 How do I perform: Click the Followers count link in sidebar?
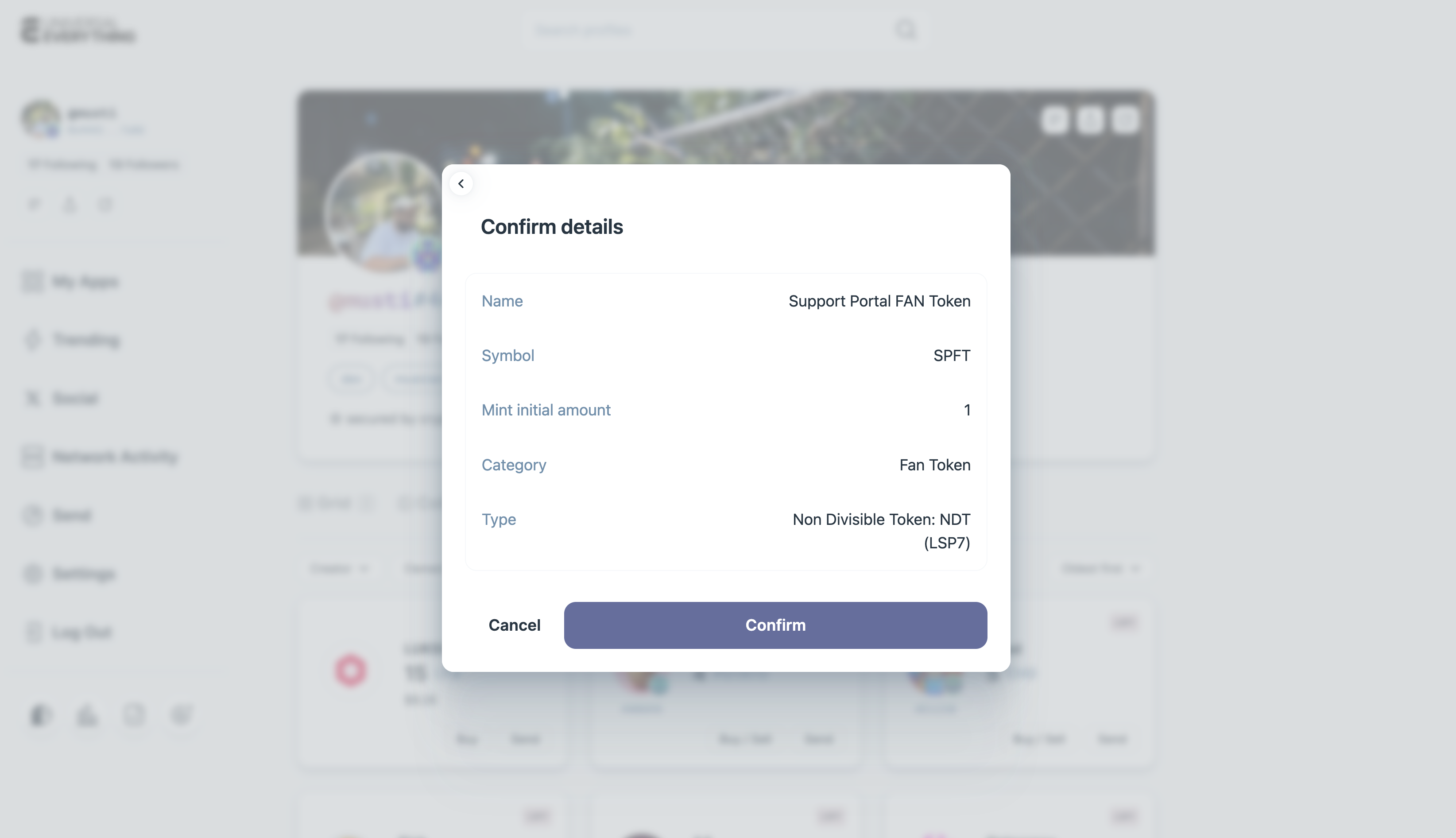(x=144, y=165)
